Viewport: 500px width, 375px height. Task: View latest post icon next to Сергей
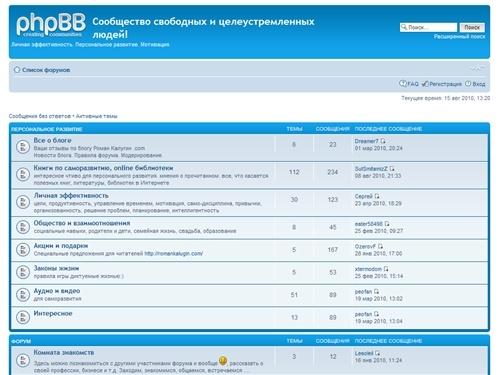[x=377, y=196]
